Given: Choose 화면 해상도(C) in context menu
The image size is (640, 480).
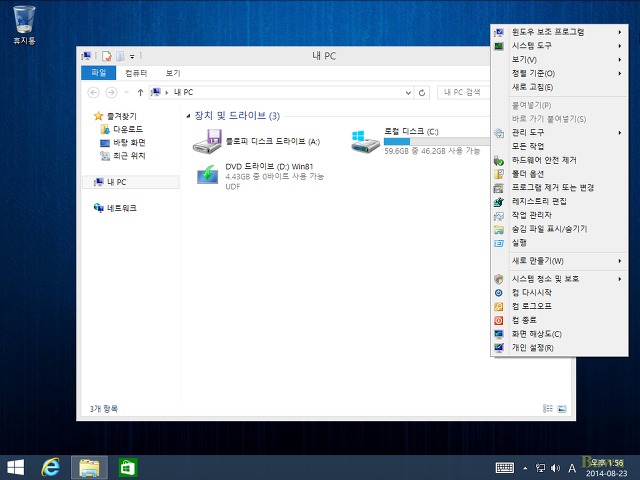Looking at the screenshot, I should (559, 334).
